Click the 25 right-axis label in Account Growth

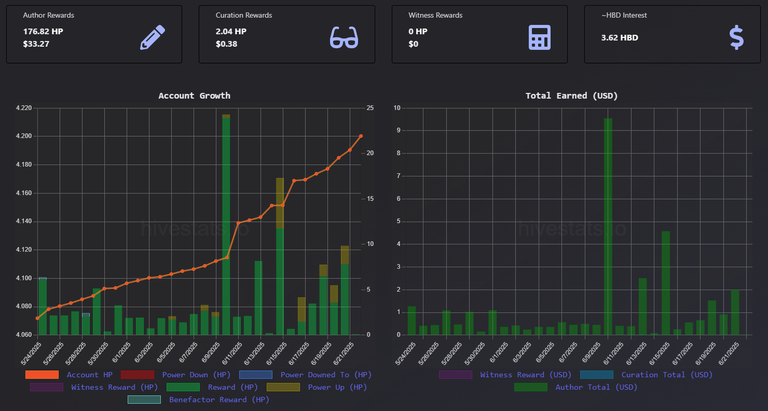tap(370, 108)
